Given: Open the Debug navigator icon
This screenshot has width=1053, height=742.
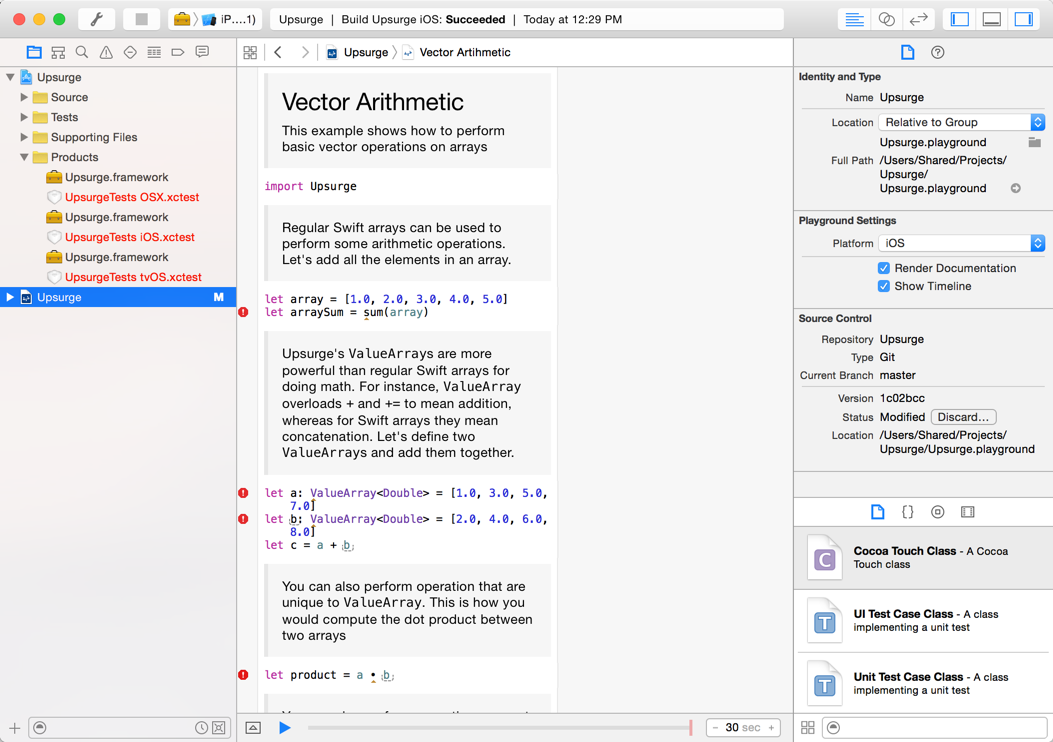Looking at the screenshot, I should pos(154,52).
